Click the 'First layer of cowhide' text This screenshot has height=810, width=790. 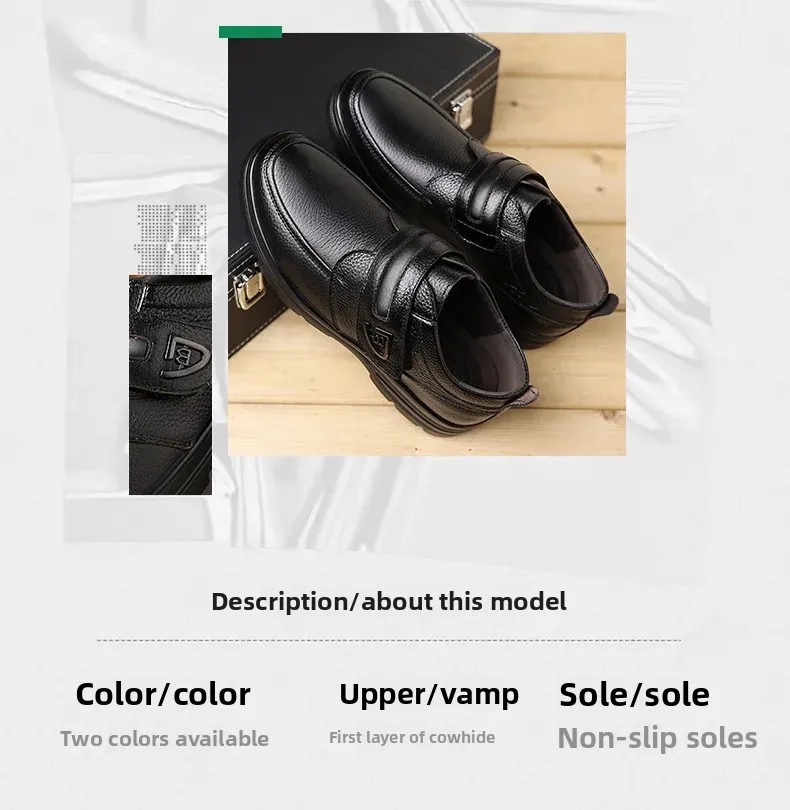tap(412, 737)
